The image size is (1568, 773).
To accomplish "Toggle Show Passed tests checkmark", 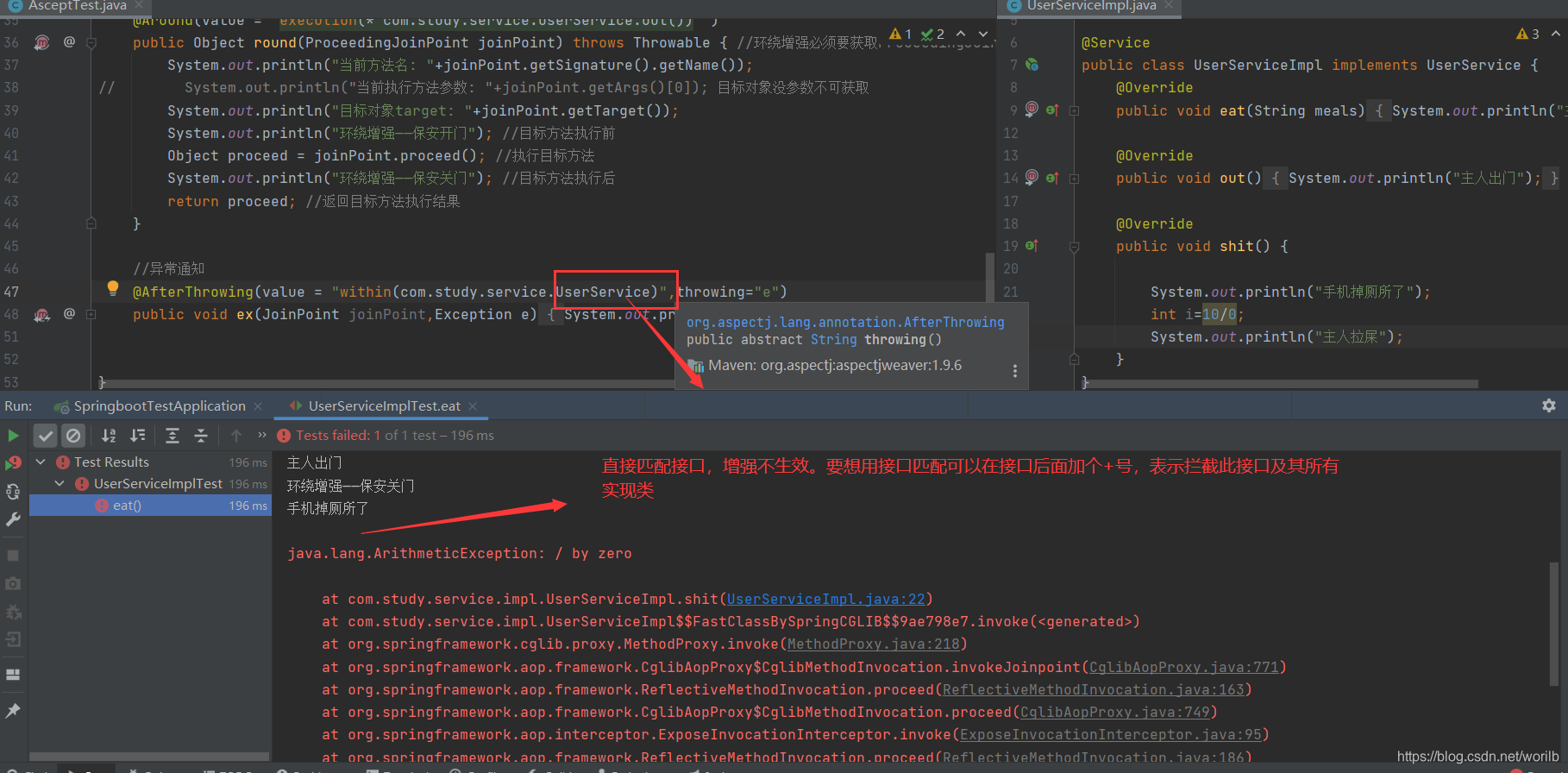I will [46, 436].
